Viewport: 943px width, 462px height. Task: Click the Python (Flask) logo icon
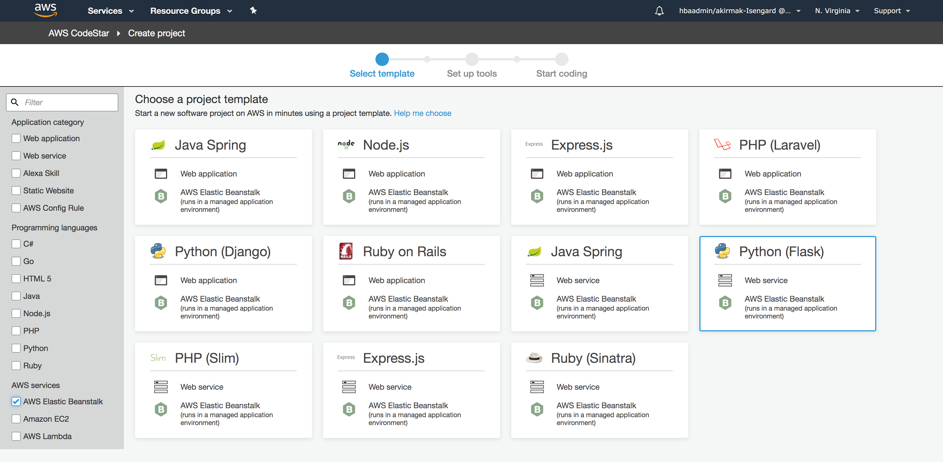[x=722, y=251]
